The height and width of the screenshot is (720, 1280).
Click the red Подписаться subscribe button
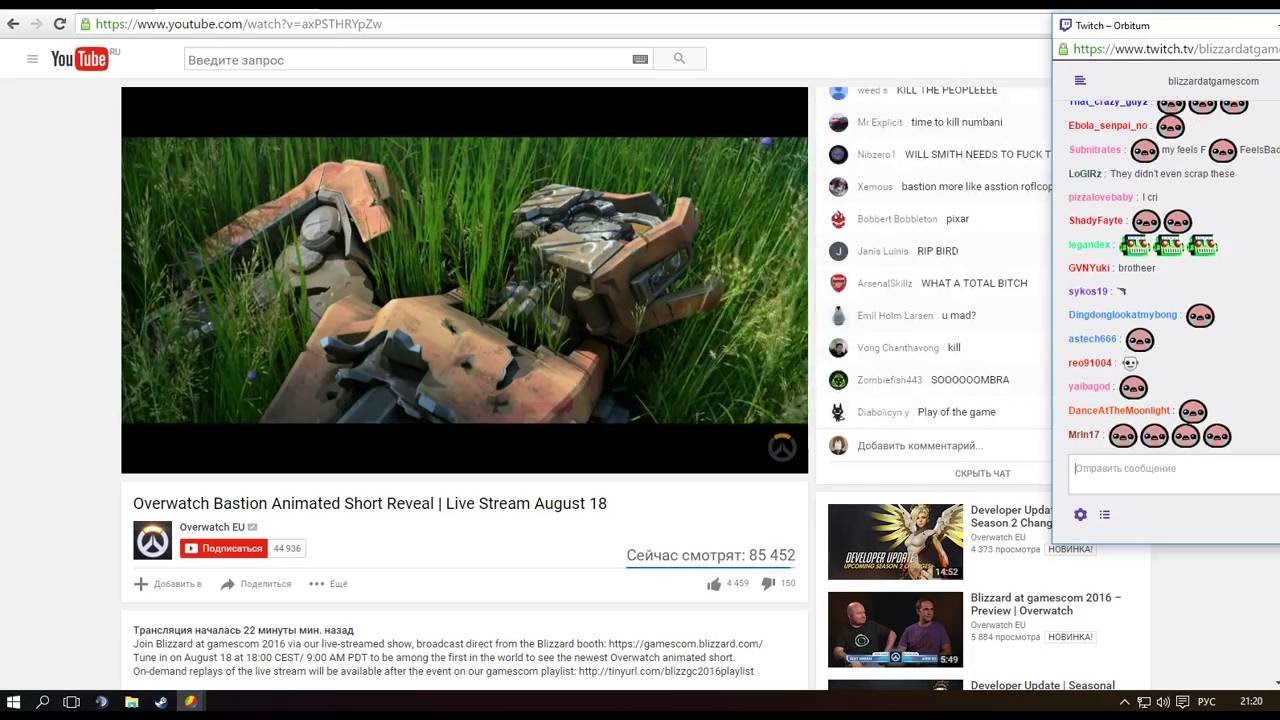tap(224, 548)
